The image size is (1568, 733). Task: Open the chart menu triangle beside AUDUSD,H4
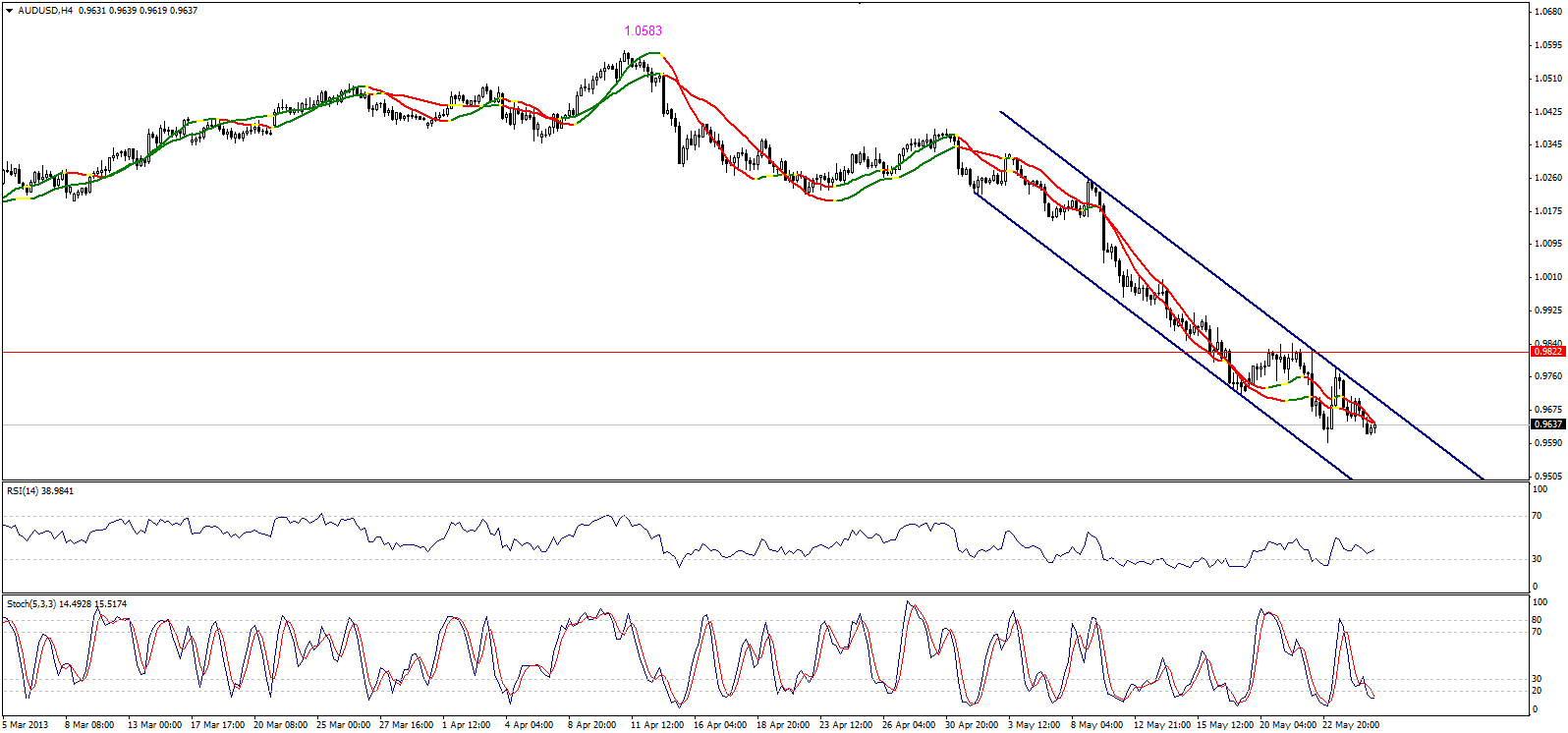10,11
